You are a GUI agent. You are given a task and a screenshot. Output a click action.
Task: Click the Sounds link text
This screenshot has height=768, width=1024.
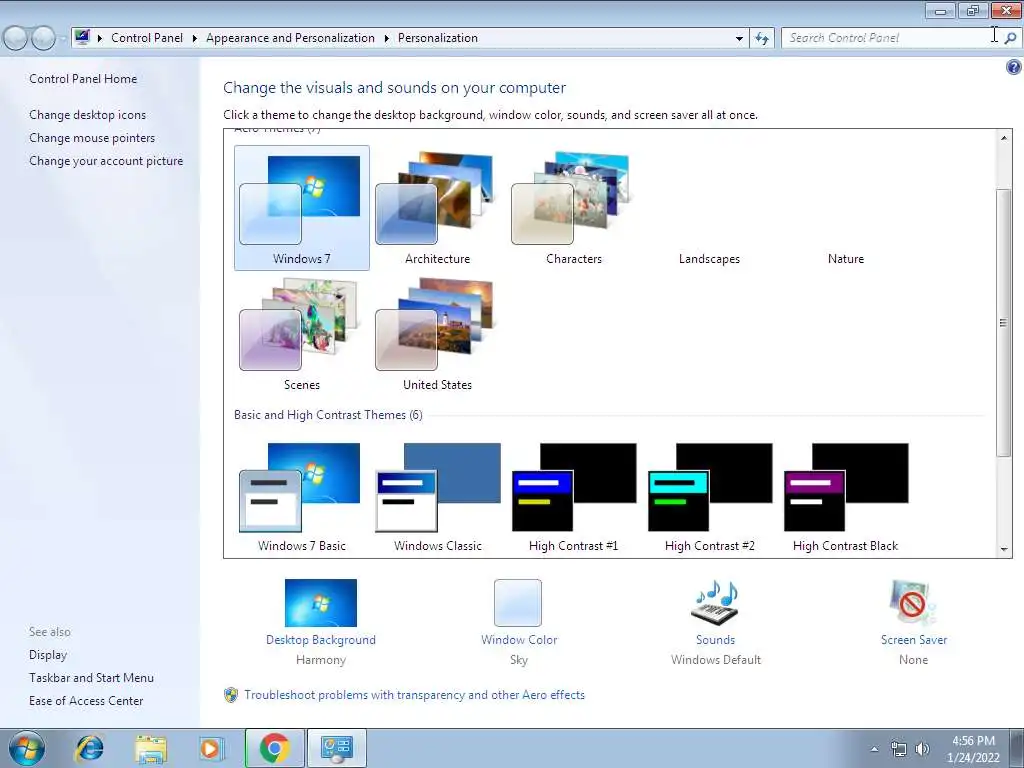pyautogui.click(x=715, y=640)
